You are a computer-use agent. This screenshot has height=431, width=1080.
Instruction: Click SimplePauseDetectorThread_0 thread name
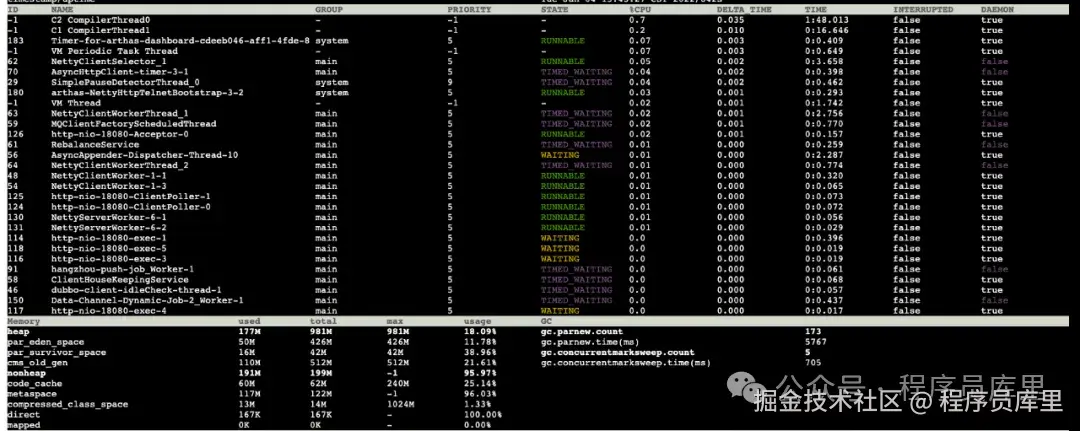[125, 83]
